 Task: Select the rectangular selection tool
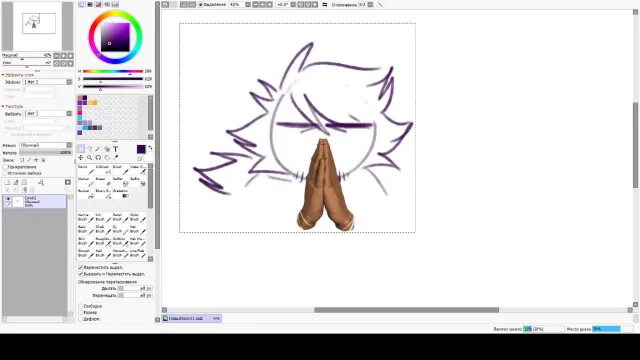[x=81, y=149]
